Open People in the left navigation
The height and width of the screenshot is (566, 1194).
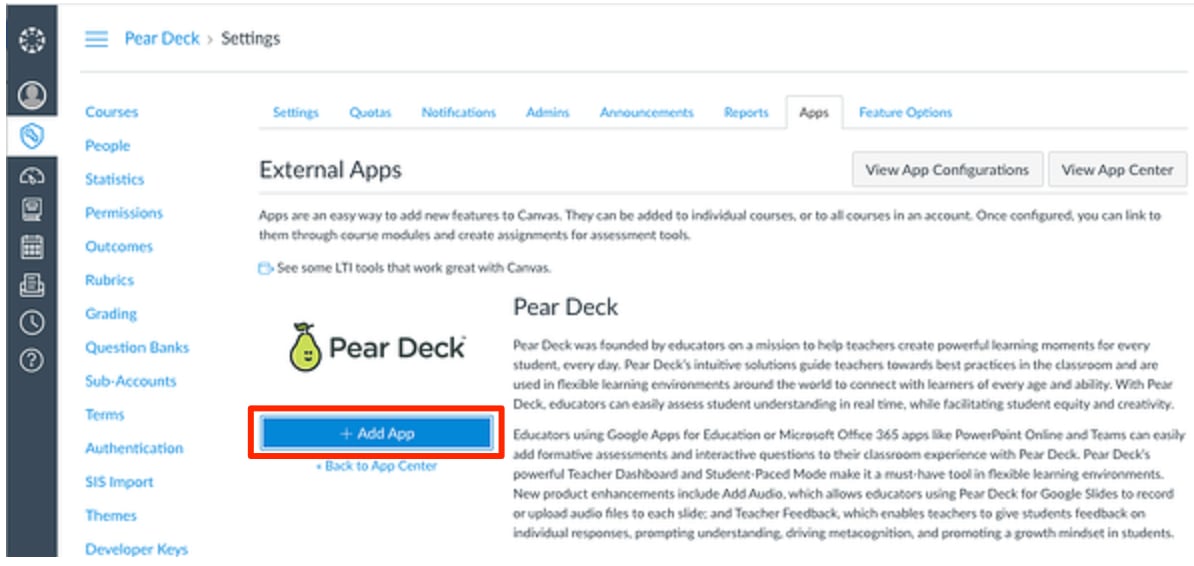point(107,145)
